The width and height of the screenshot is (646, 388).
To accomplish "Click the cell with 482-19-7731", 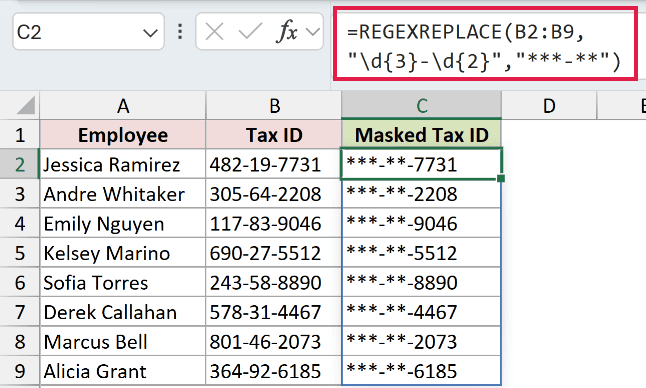I will [274, 164].
